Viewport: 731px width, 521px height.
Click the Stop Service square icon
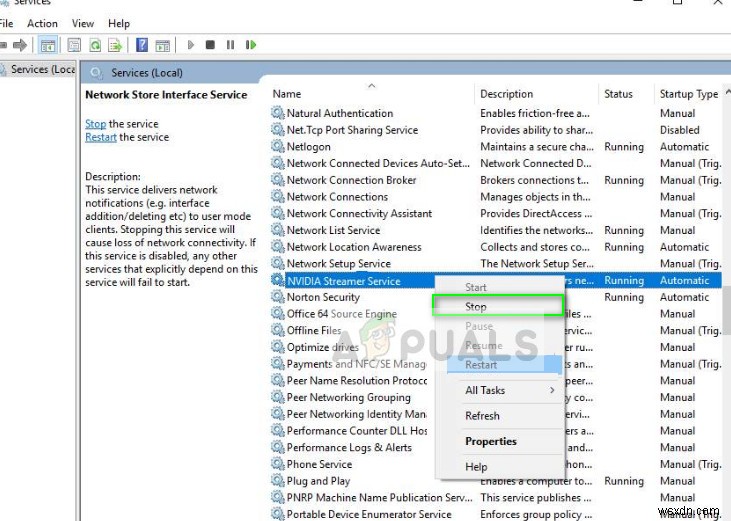click(210, 45)
